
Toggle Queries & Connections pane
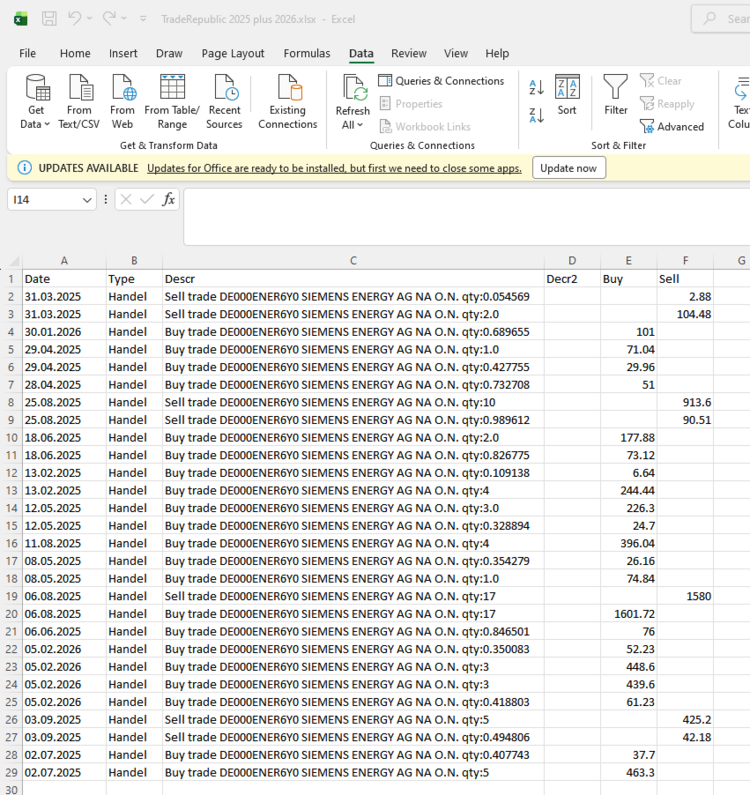tap(440, 81)
